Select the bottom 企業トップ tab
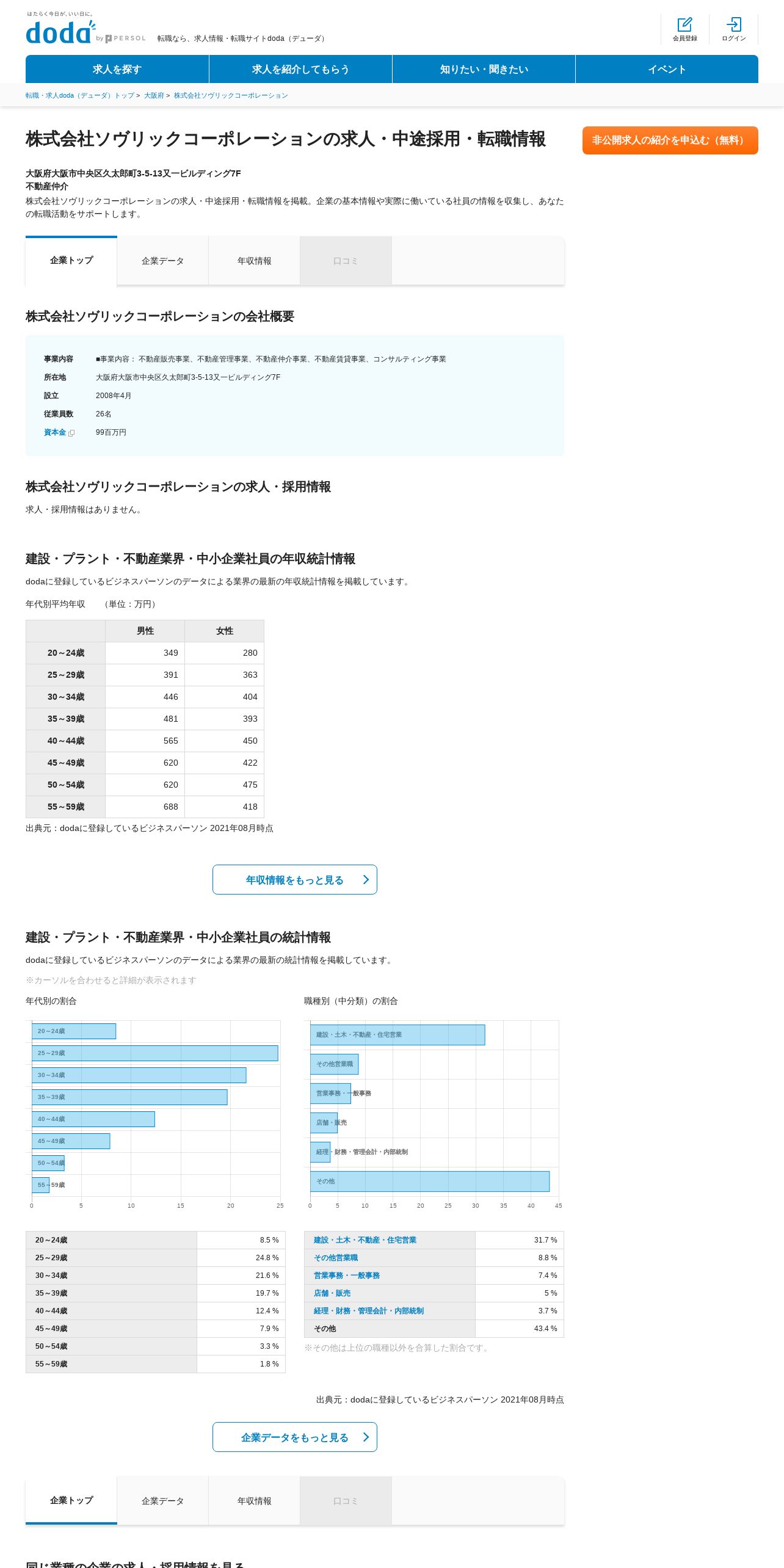This screenshot has height=1568, width=784. click(x=71, y=1501)
